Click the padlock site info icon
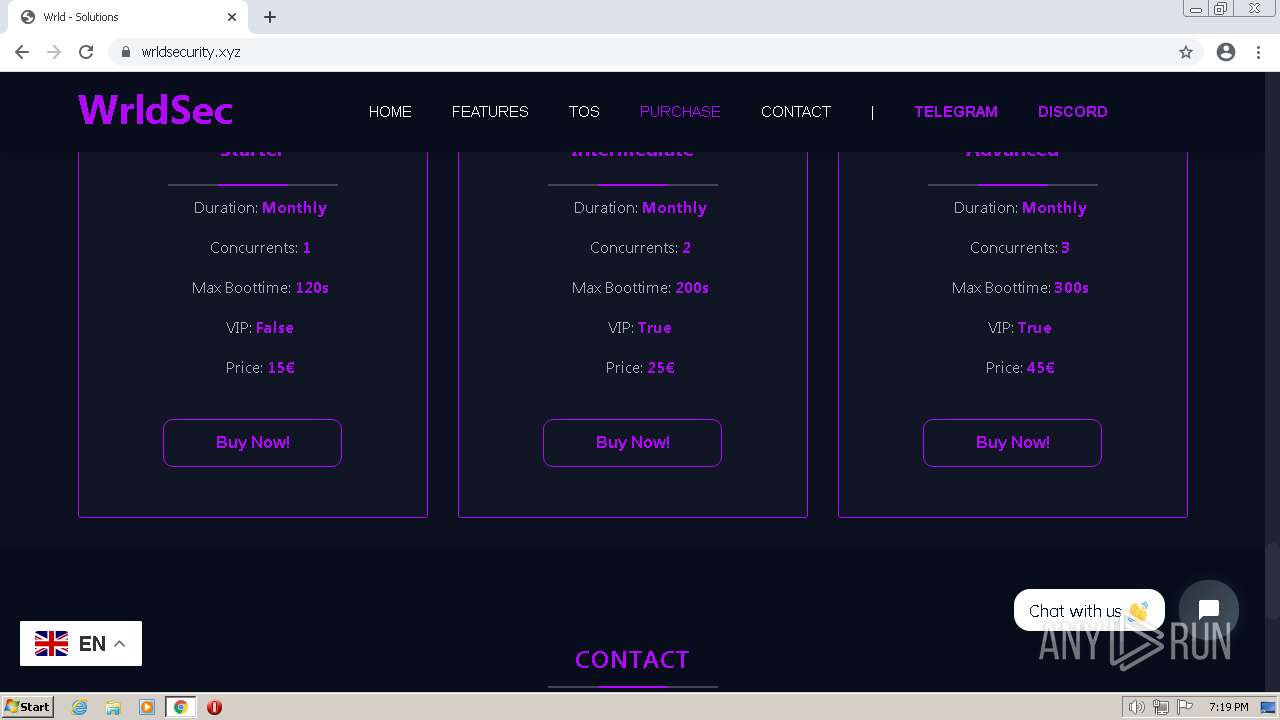Screen dimensions: 1280x720 pyautogui.click(x=126, y=52)
